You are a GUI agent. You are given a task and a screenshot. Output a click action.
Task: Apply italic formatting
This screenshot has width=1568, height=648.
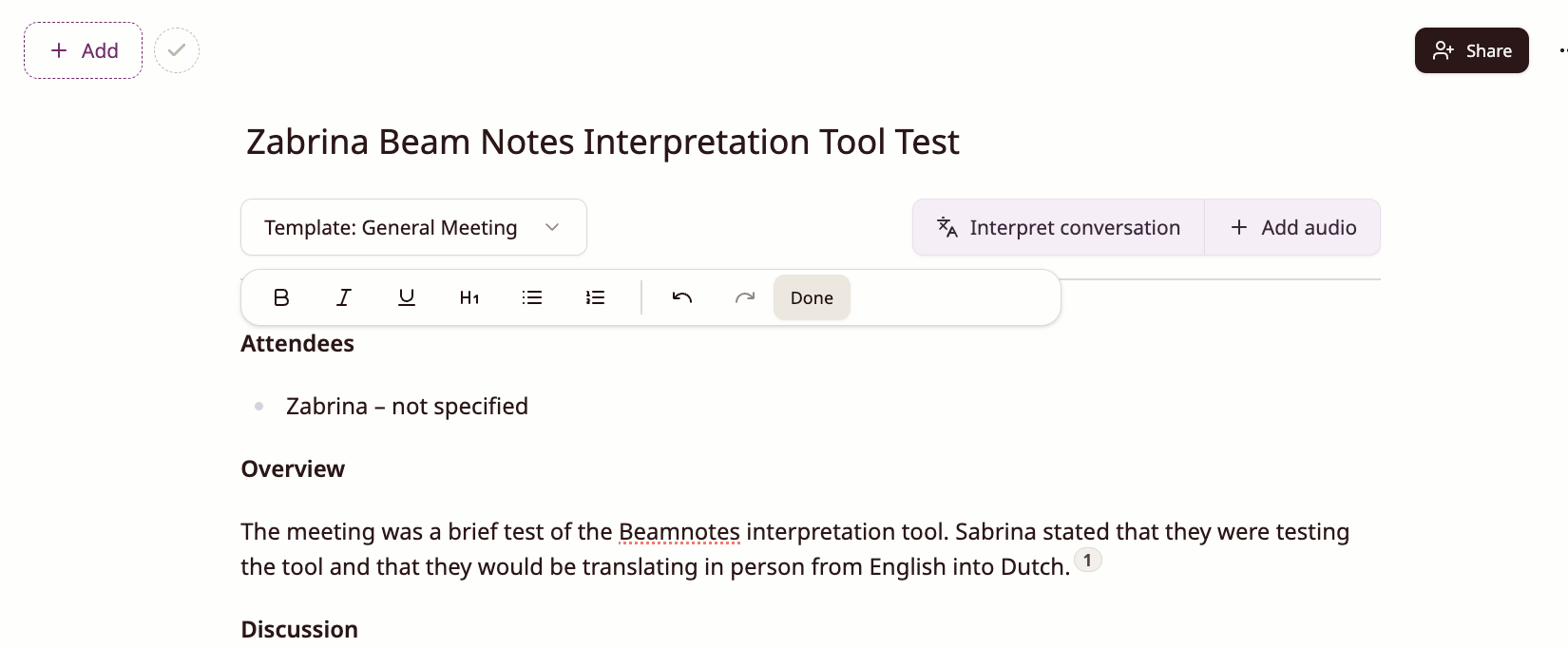point(344,297)
